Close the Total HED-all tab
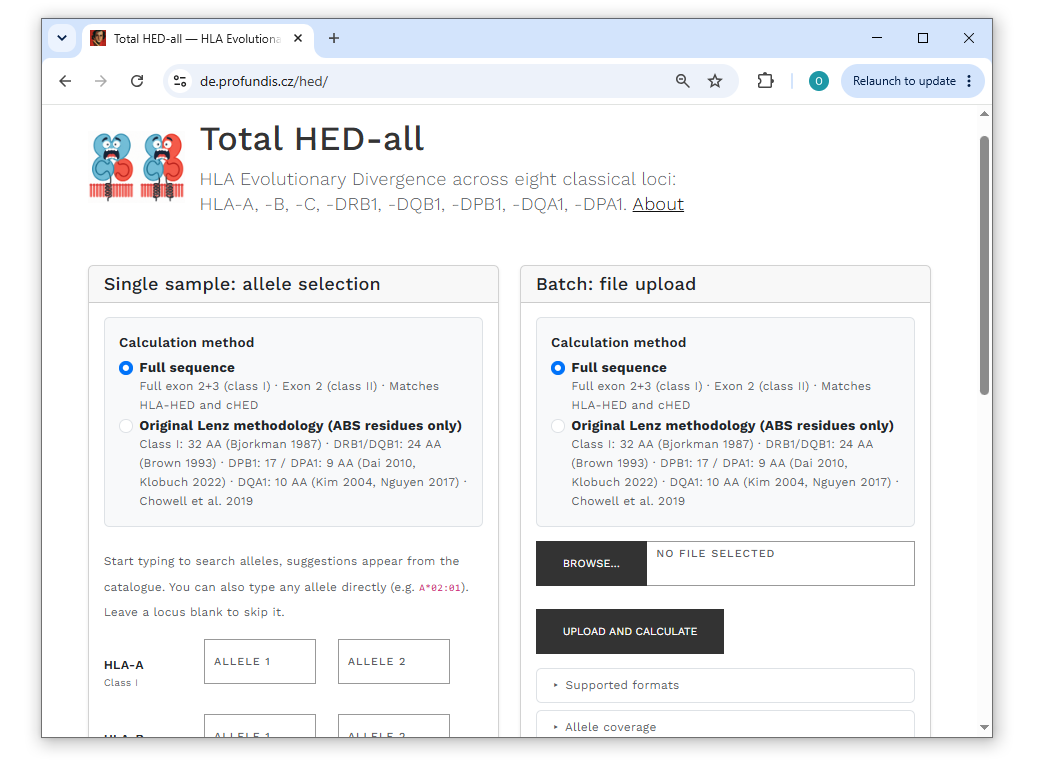 pos(298,39)
